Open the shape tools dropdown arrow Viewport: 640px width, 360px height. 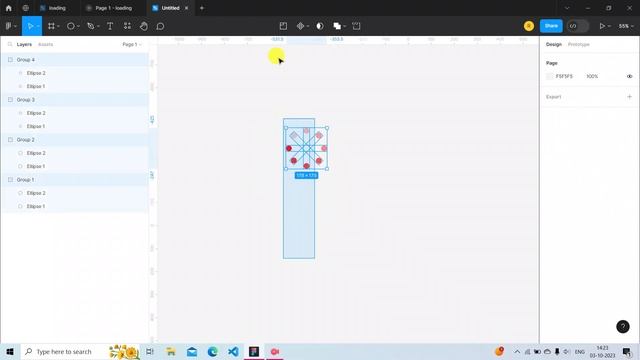point(78,26)
